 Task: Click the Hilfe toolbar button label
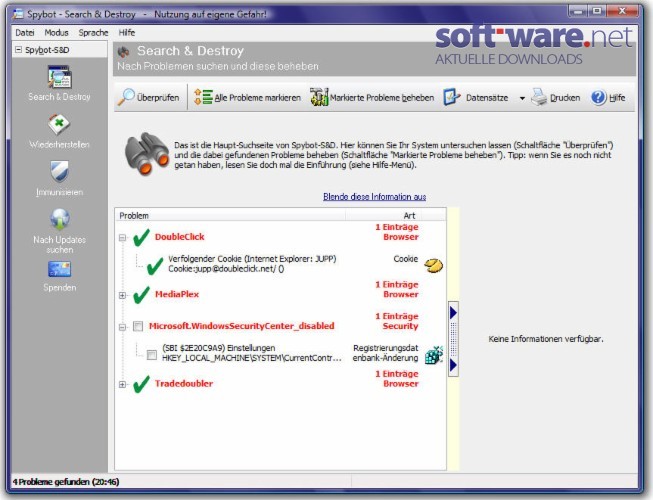click(x=617, y=97)
